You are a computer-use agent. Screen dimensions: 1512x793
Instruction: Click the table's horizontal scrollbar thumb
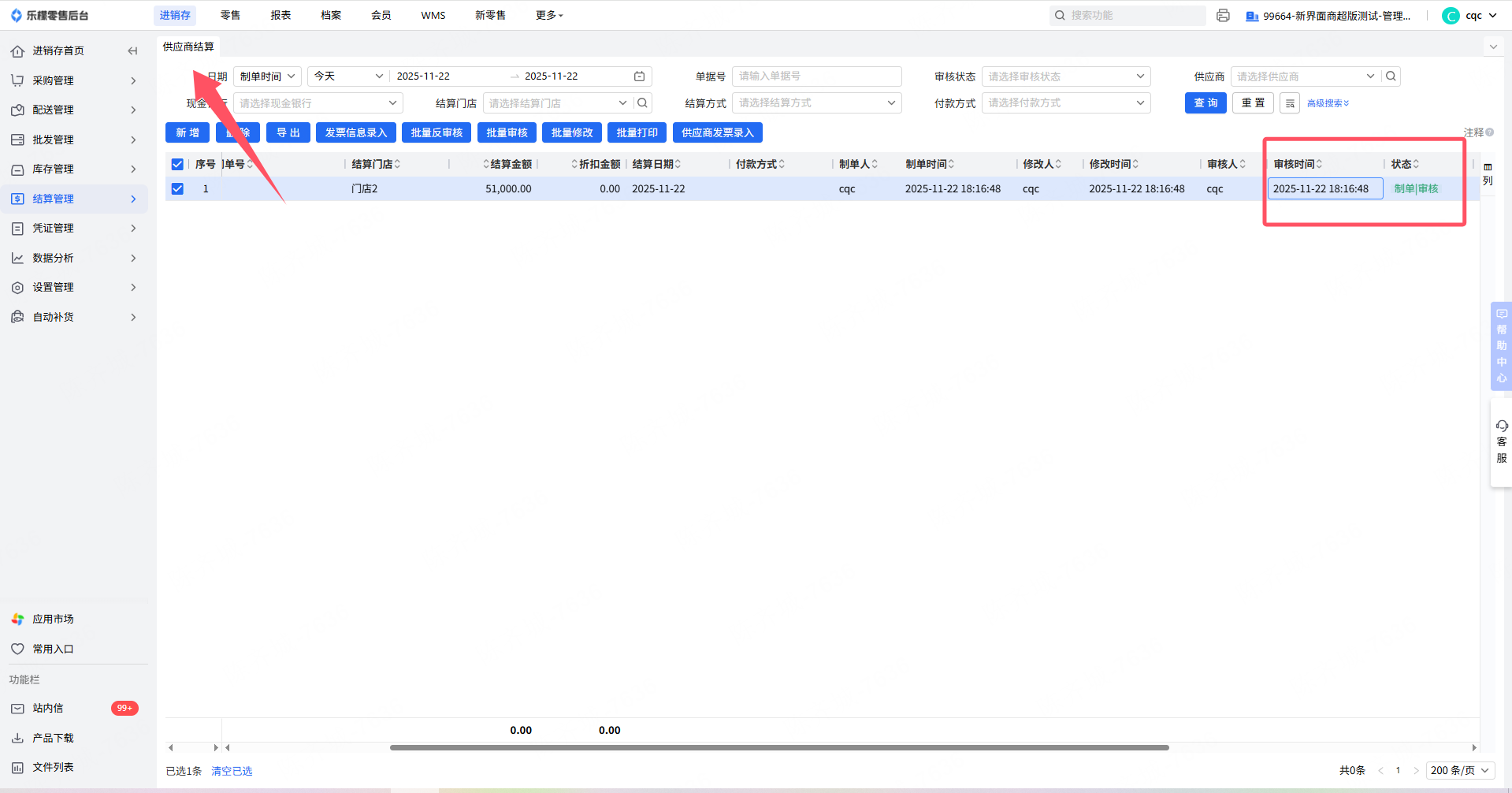pyautogui.click(x=779, y=748)
